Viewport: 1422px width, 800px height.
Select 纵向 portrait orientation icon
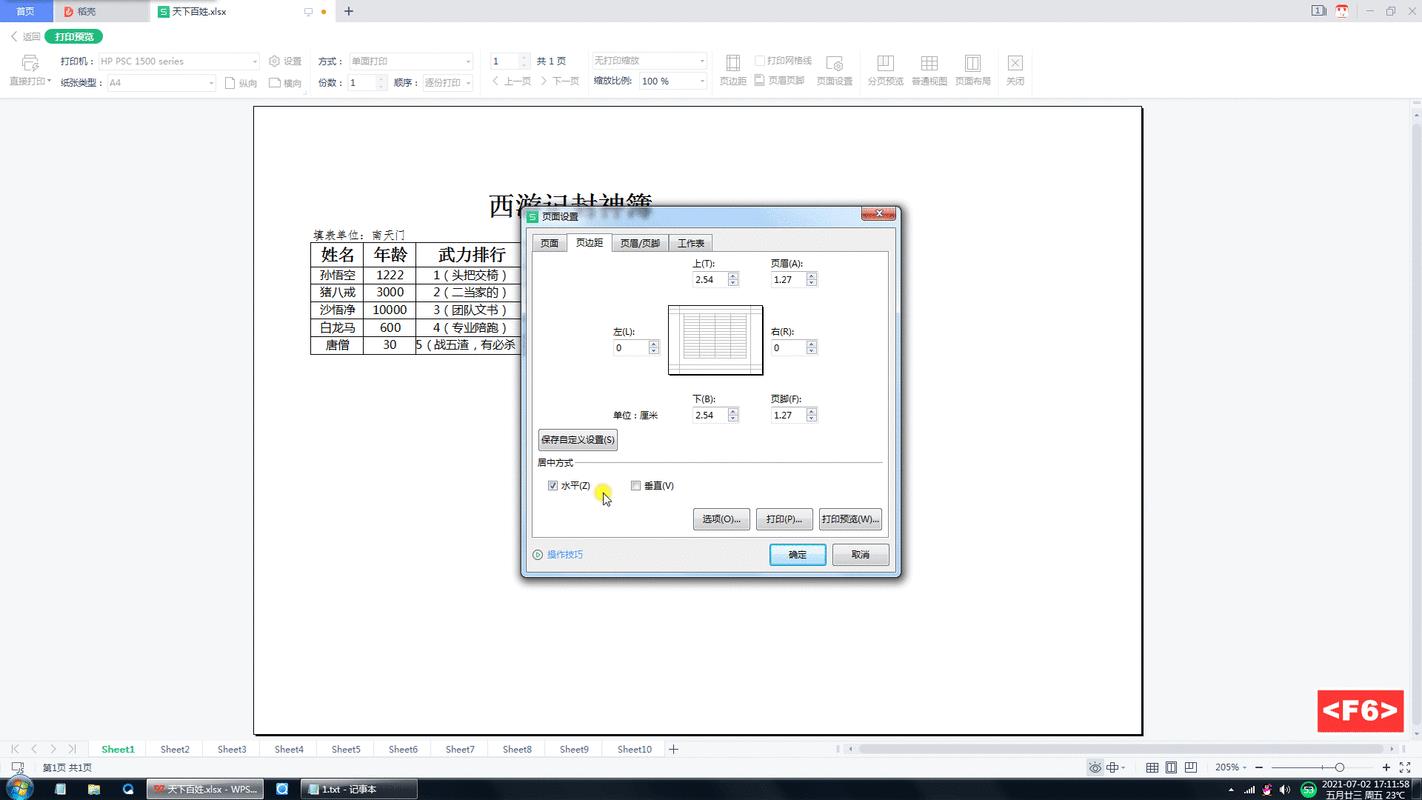point(230,83)
